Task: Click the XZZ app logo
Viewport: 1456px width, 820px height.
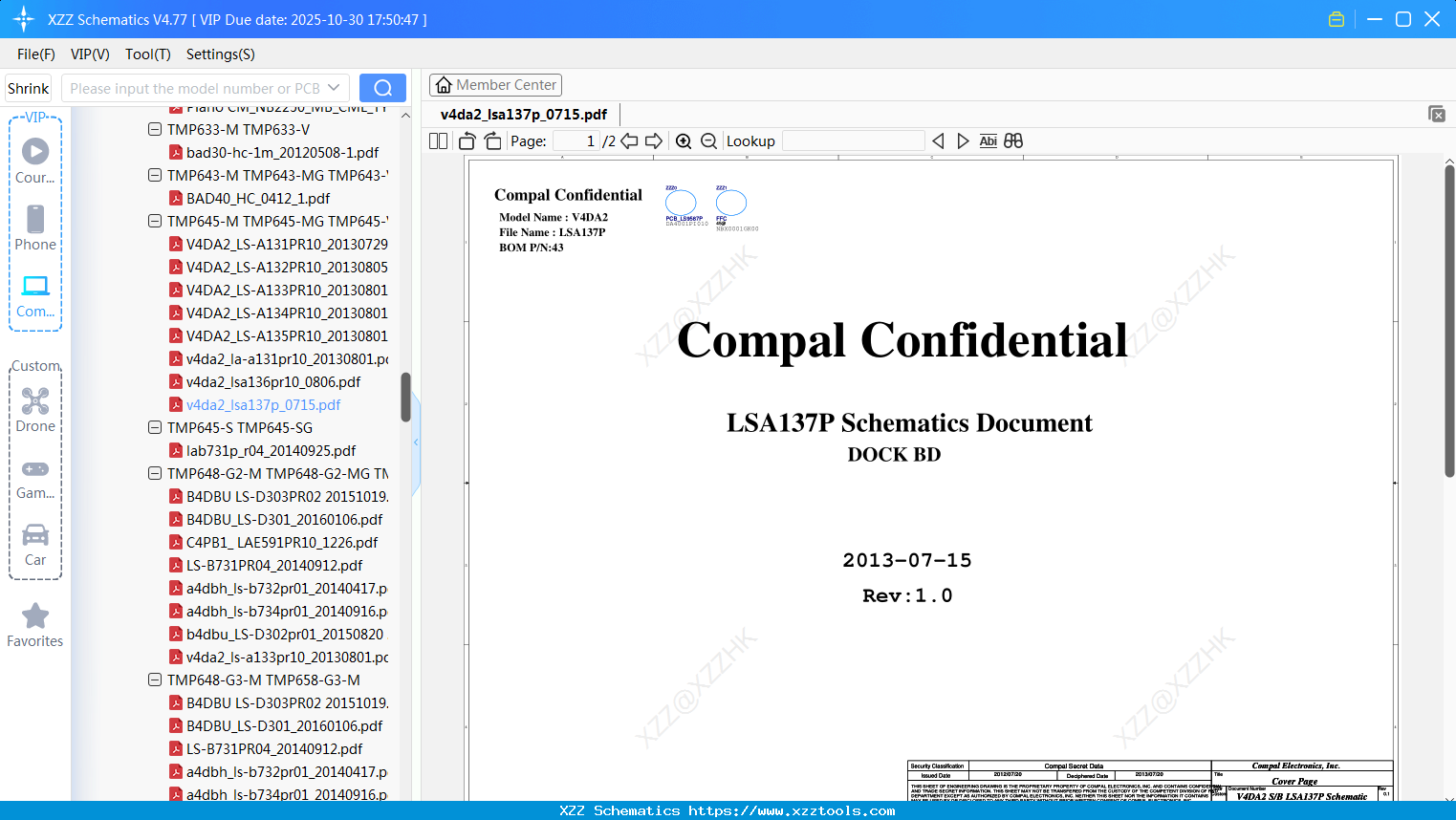Action: (x=24, y=19)
